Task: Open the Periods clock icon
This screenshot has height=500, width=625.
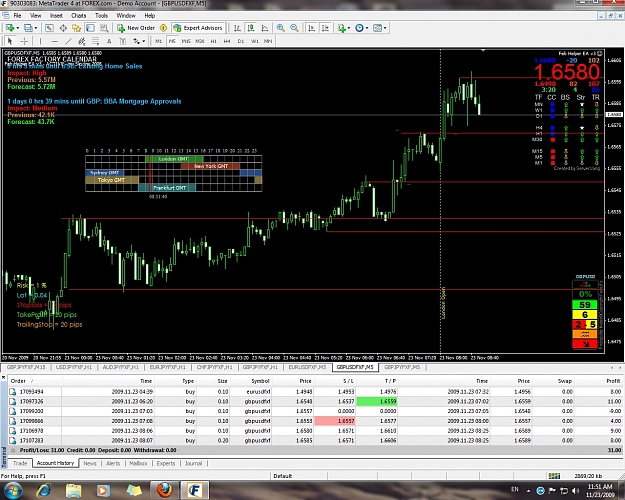Action: coord(359,28)
